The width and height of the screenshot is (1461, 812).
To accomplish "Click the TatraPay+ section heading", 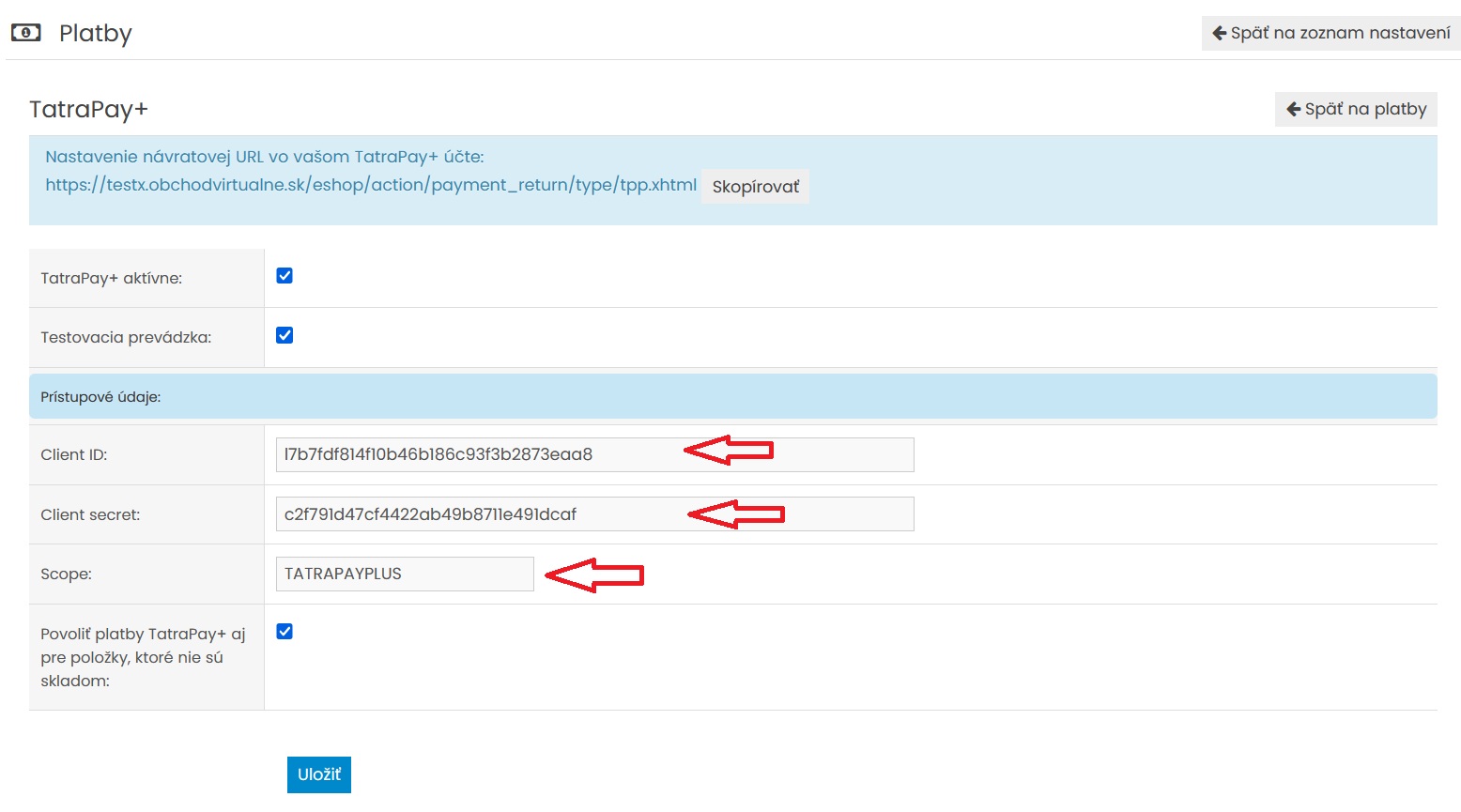I will [x=88, y=110].
